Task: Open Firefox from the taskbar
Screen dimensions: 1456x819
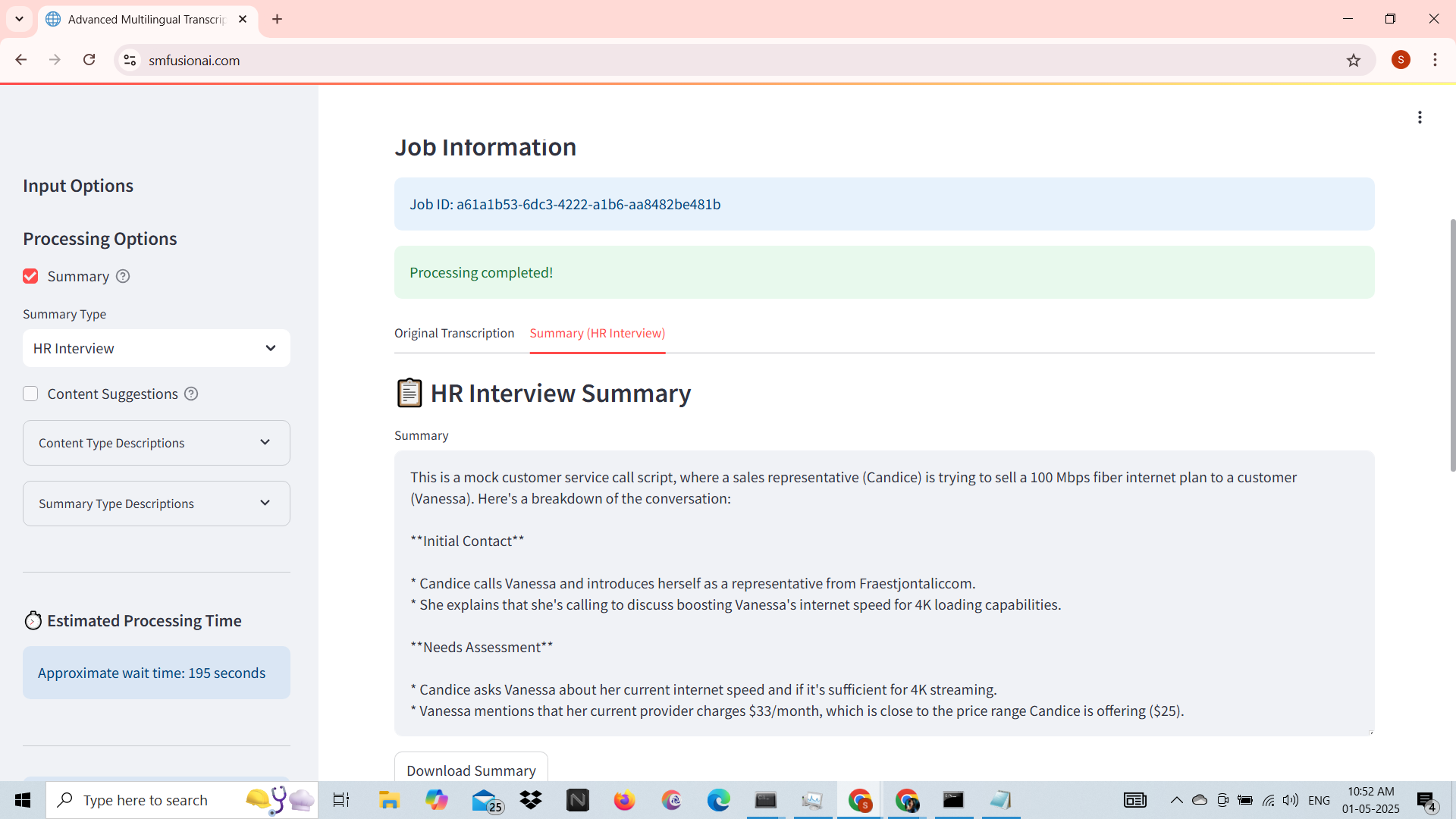Action: 624,800
